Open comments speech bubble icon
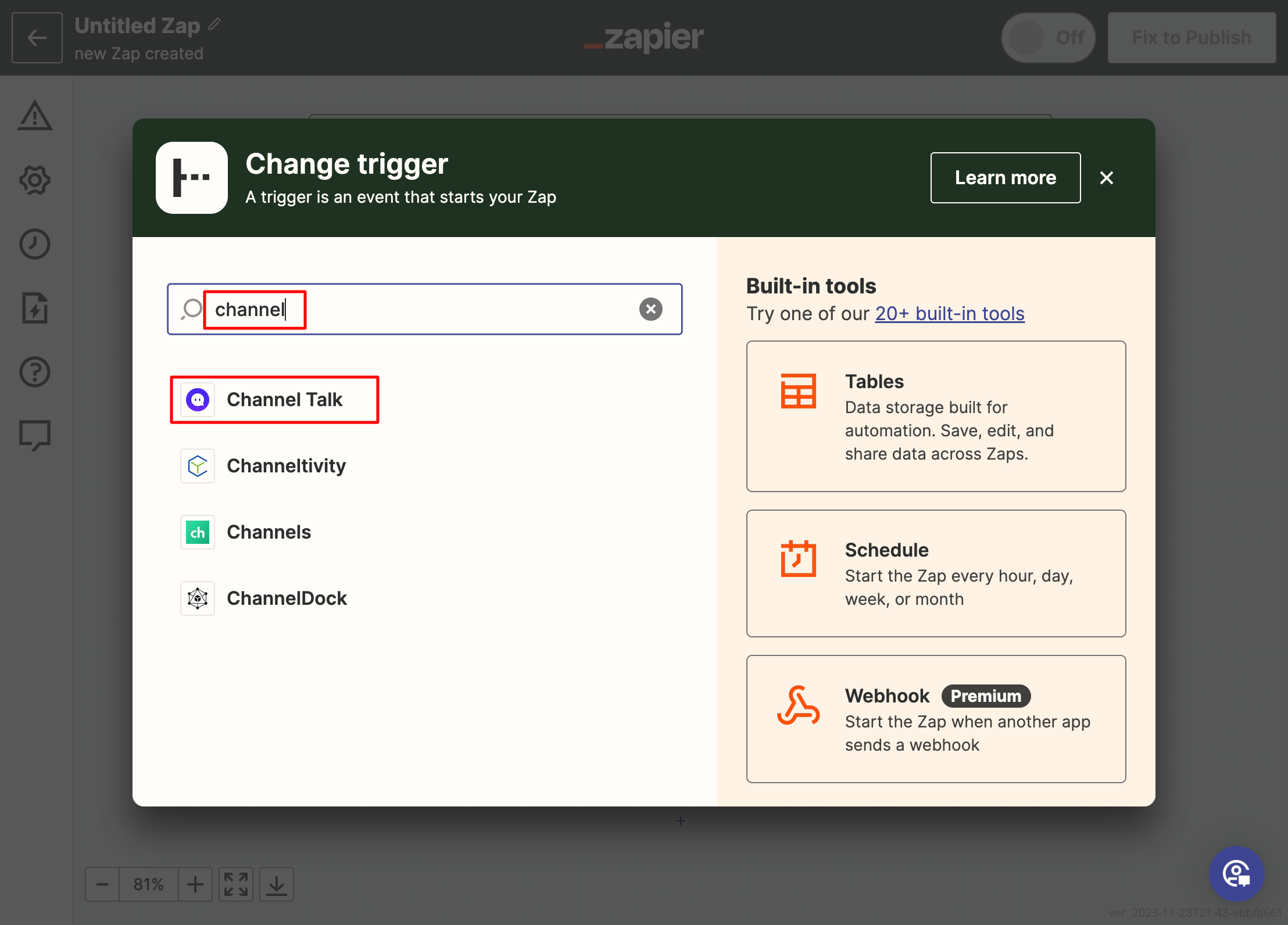 coord(35,436)
